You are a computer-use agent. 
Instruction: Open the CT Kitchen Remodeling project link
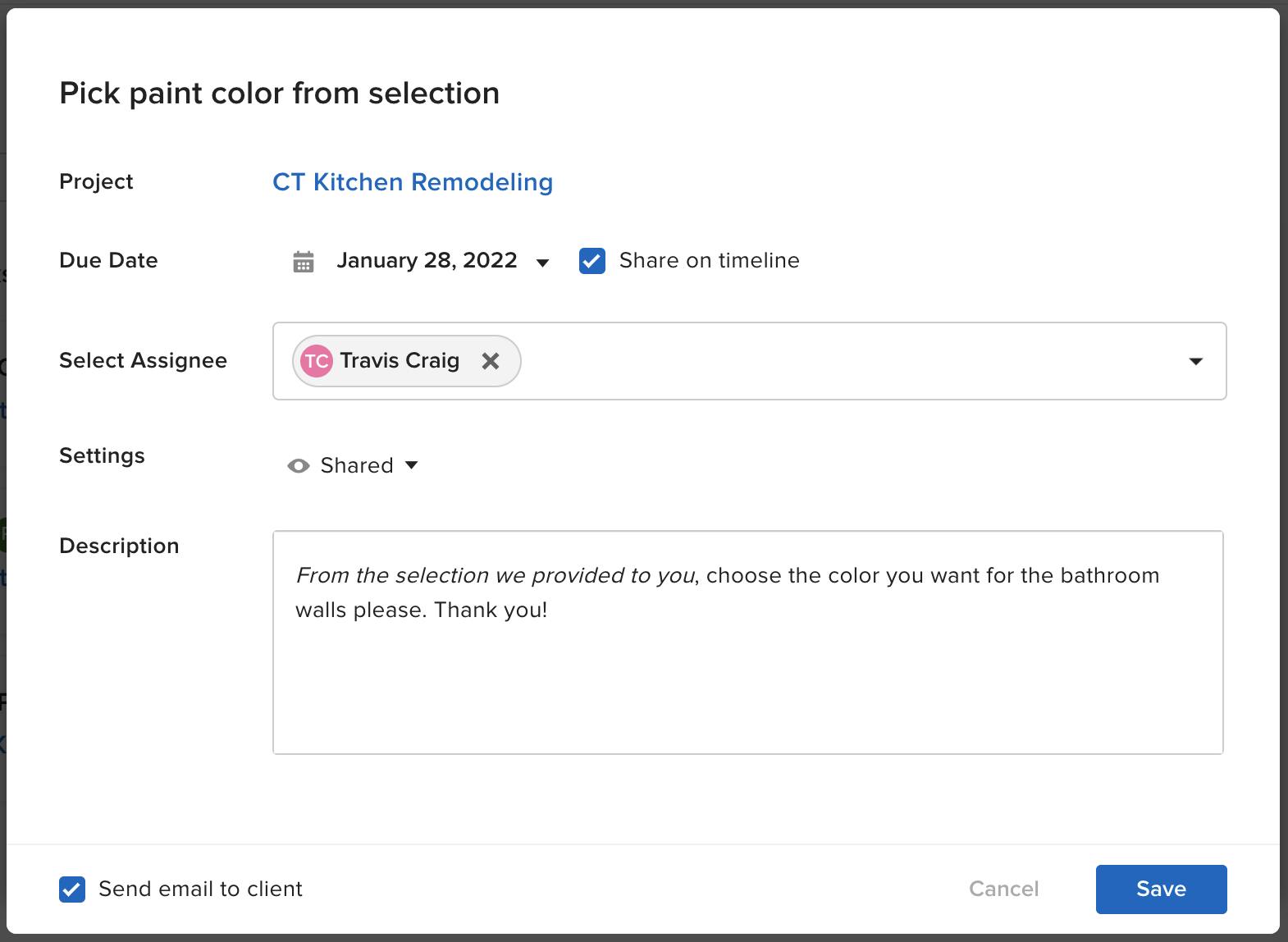point(413,182)
